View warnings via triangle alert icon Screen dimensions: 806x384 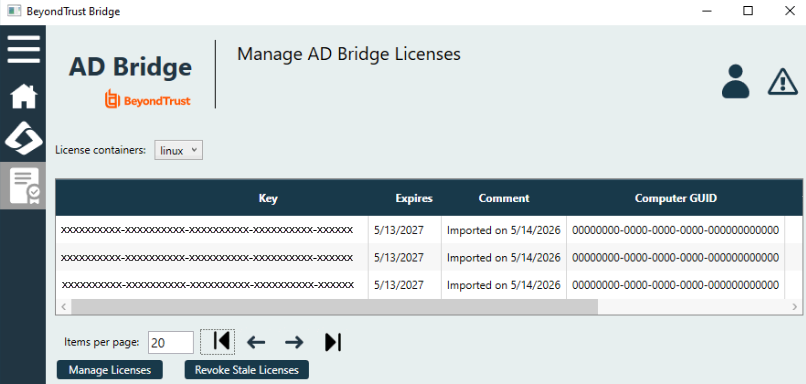pyautogui.click(x=782, y=82)
